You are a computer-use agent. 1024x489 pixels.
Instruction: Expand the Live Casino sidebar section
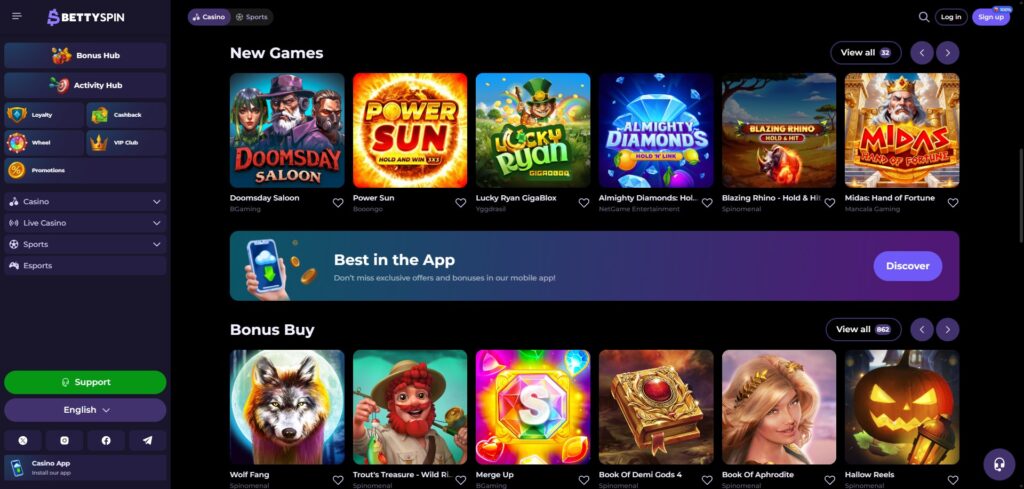coord(85,223)
